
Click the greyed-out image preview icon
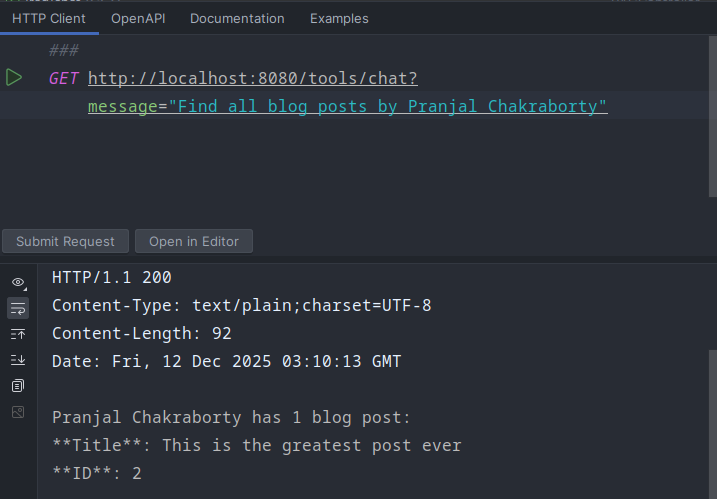click(18, 412)
